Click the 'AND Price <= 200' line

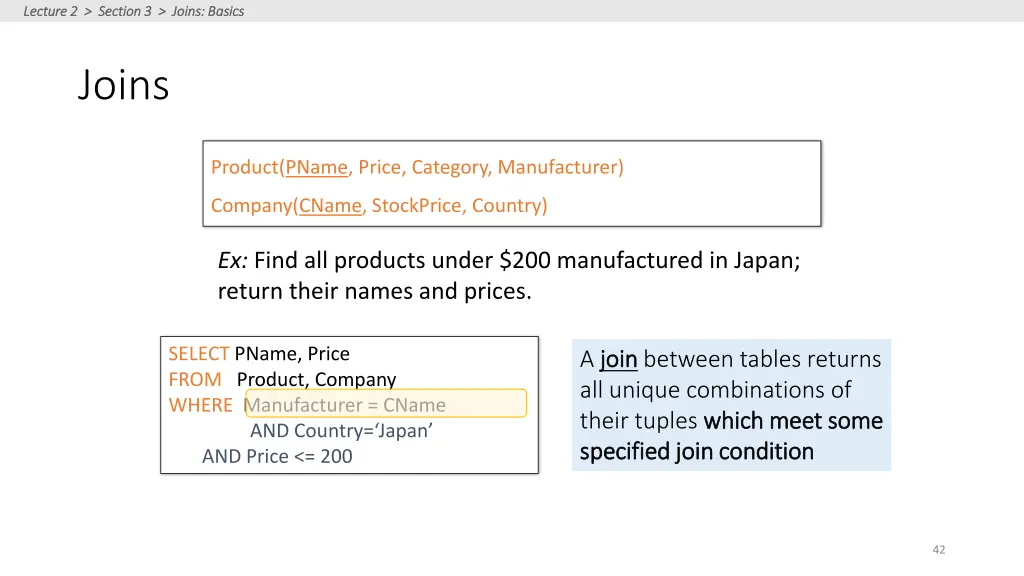click(x=277, y=457)
